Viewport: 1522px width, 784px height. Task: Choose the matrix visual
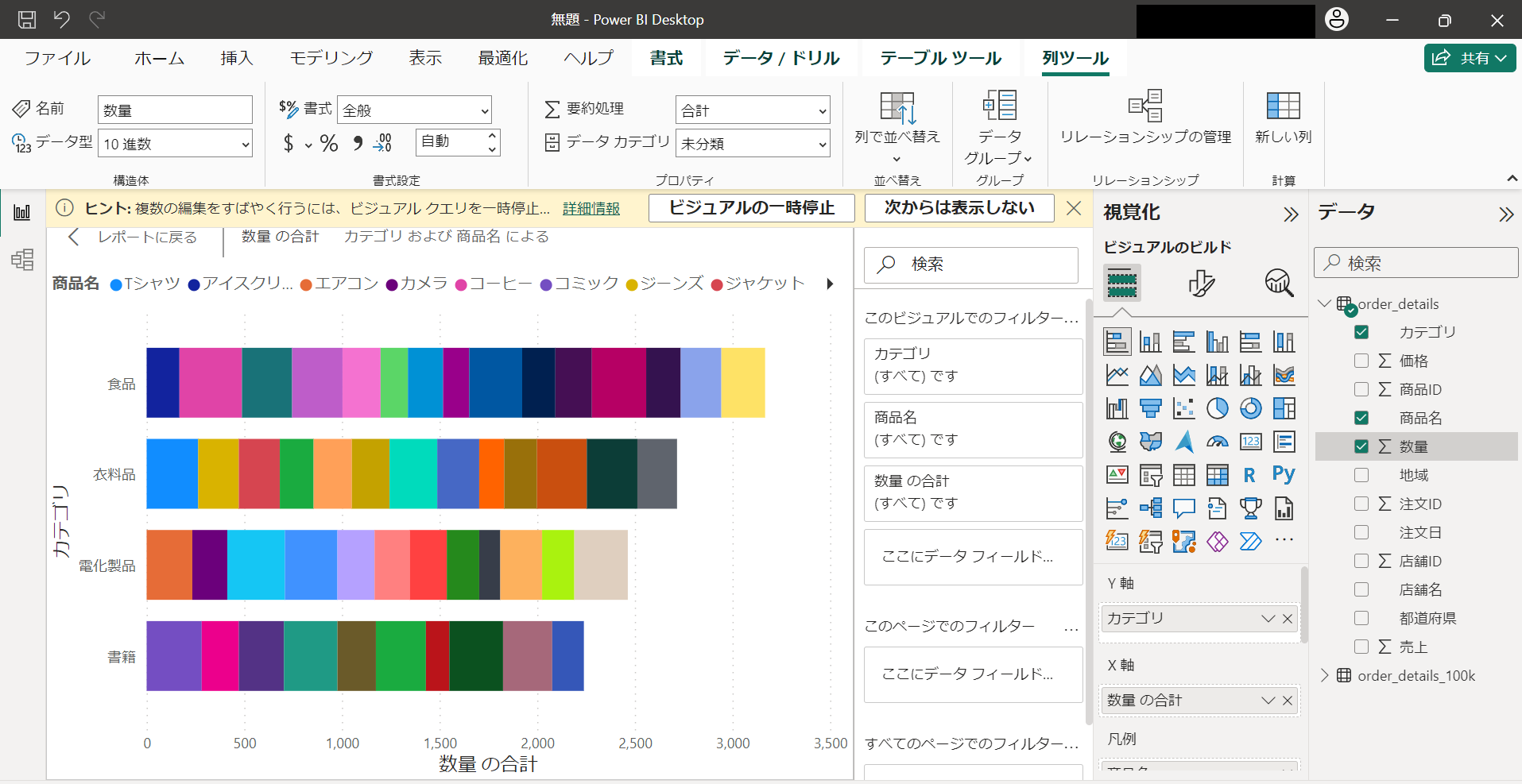[1217, 475]
